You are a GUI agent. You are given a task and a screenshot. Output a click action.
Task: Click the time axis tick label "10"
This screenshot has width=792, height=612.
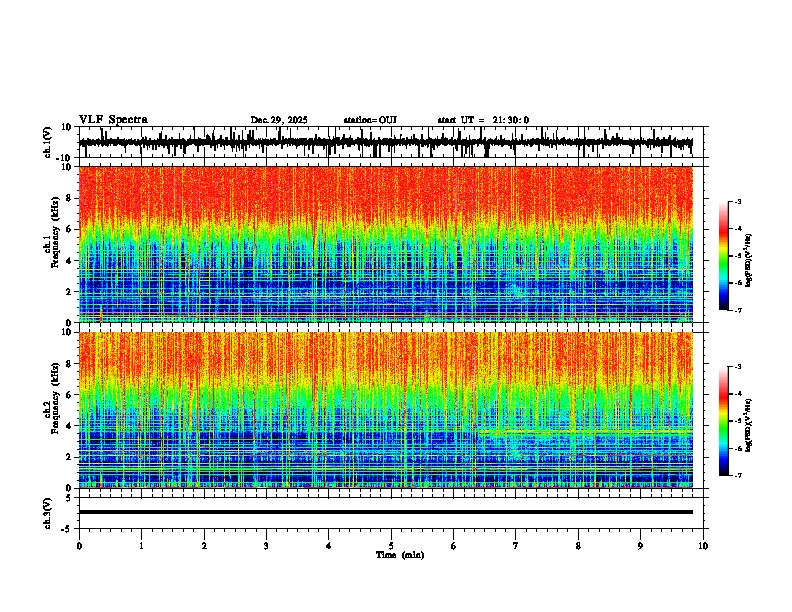point(703,546)
